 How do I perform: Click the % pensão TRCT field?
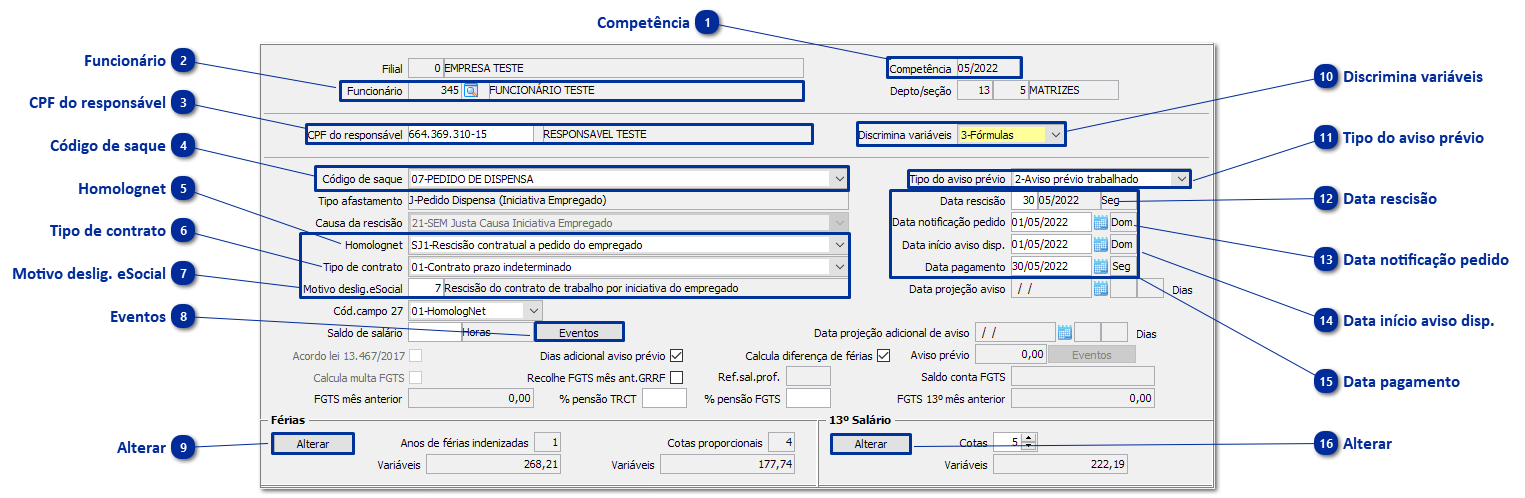(664, 399)
